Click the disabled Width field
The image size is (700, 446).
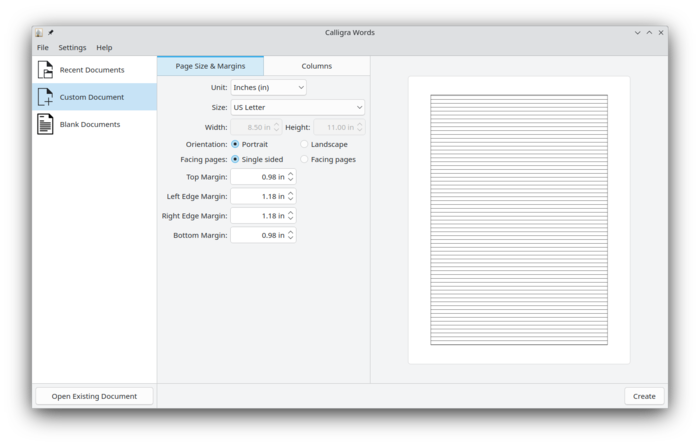coord(256,127)
